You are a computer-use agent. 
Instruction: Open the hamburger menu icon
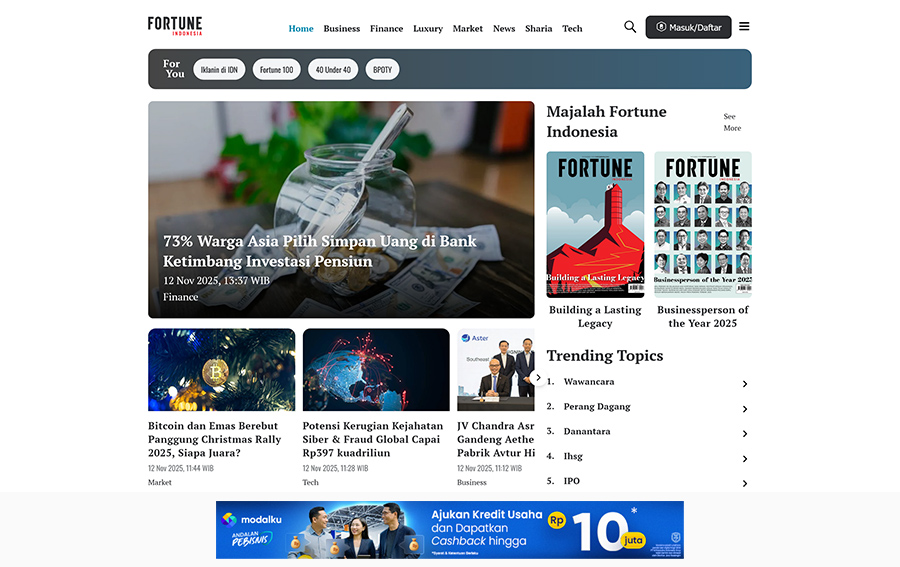coord(744,27)
